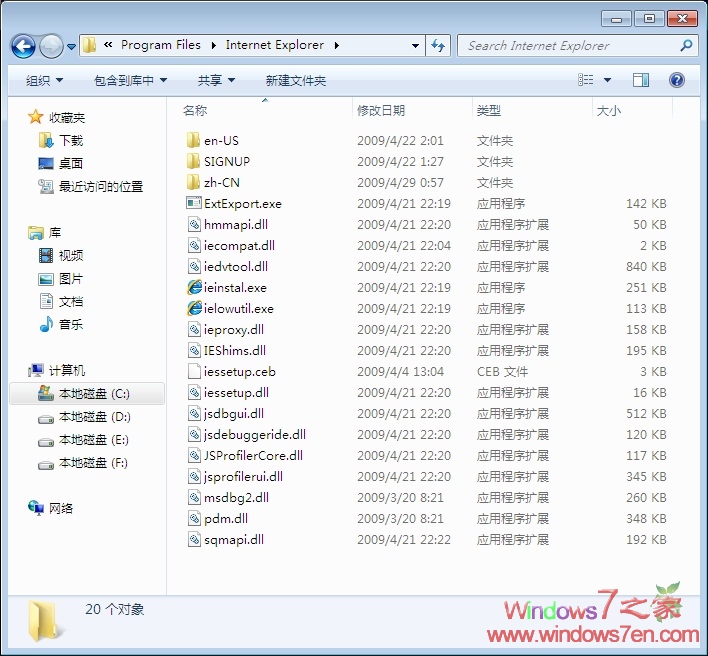Click 新建文件夹 to create a folder
The width and height of the screenshot is (708, 656).
(296, 80)
